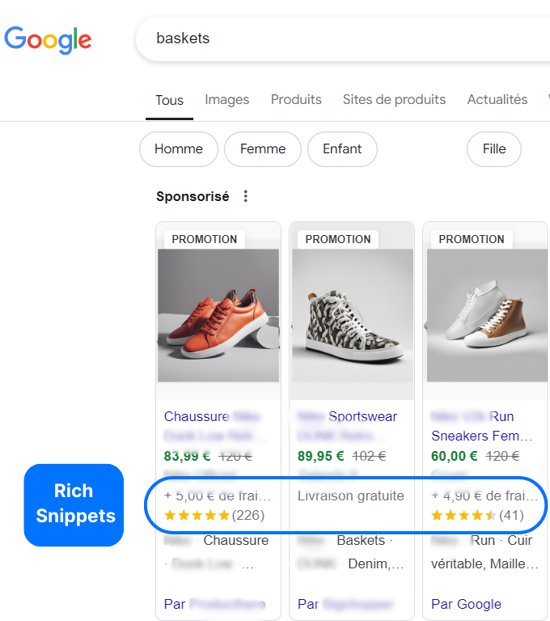Open the orange sneakers product image
Image resolution: width=550 pixels, height=621 pixels.
pos(219,315)
